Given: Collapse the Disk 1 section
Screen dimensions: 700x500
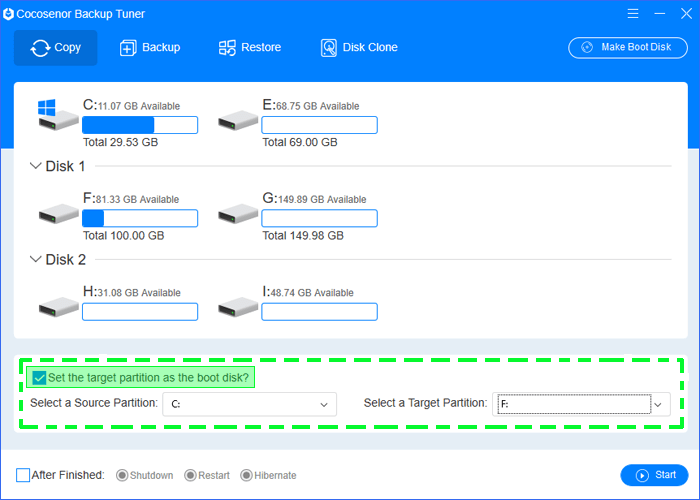Looking at the screenshot, I should coord(35,166).
